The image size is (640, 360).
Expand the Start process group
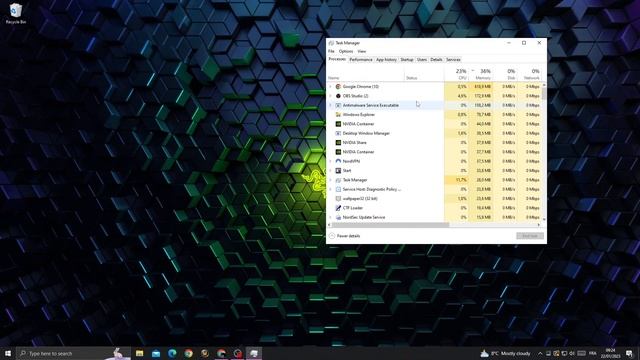pyautogui.click(x=330, y=171)
